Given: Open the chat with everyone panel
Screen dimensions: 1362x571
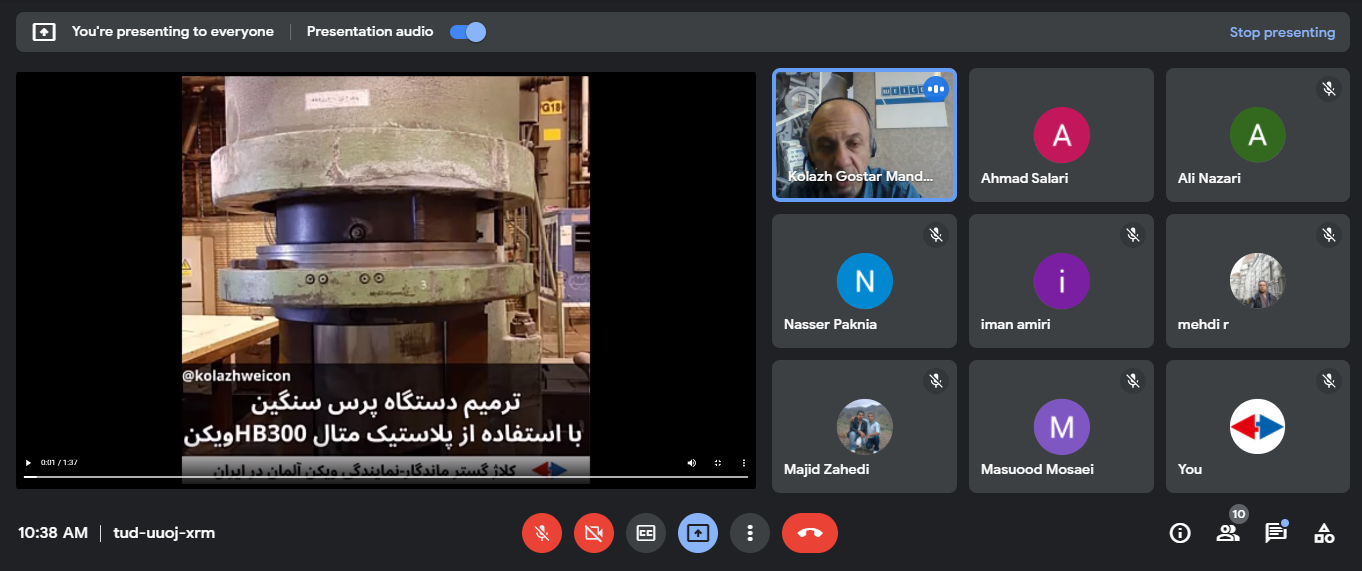Looking at the screenshot, I should (x=1276, y=533).
